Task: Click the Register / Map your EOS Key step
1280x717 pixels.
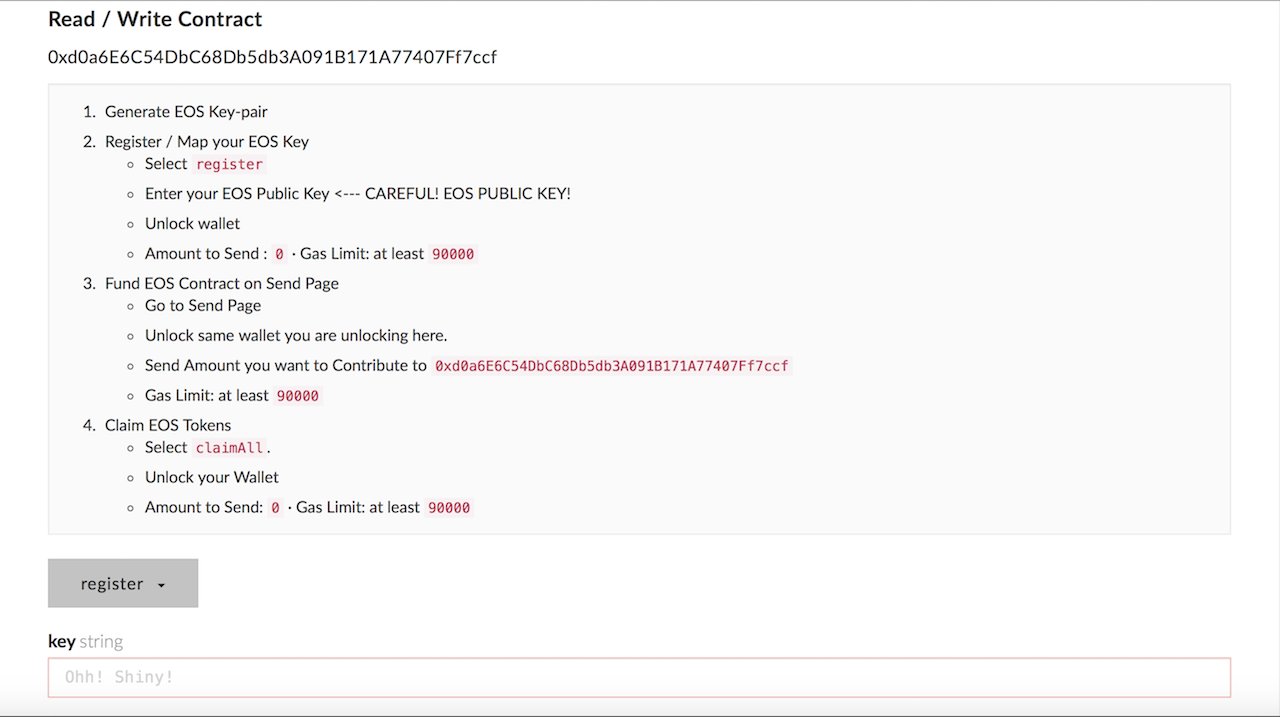Action: tap(206, 142)
